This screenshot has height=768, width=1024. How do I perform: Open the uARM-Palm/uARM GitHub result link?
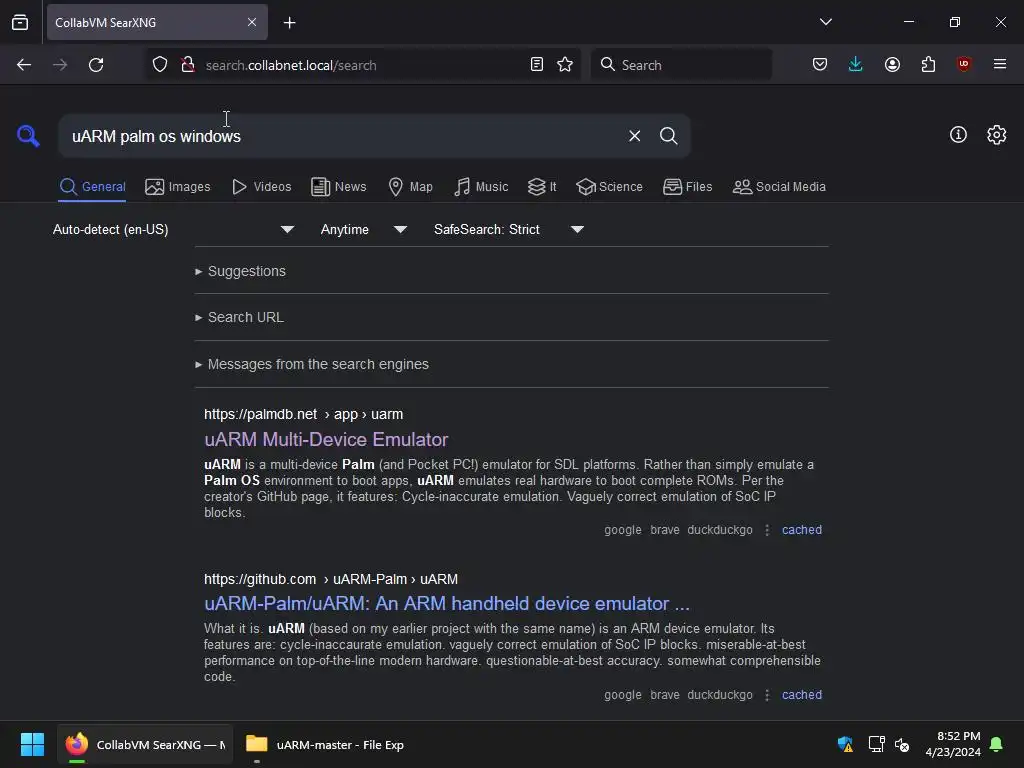coord(447,603)
